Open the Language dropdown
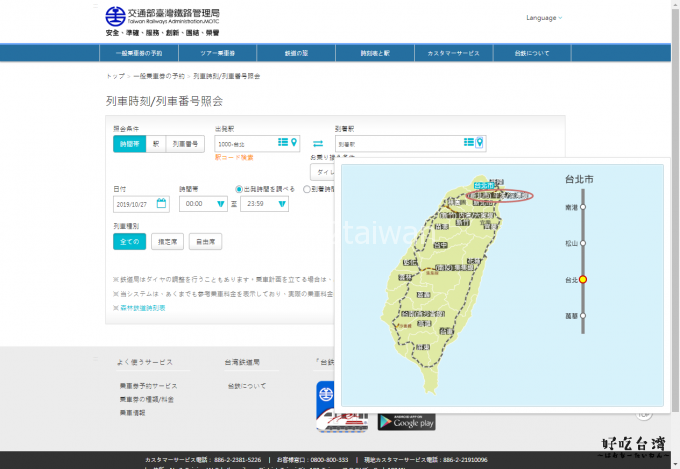The height and width of the screenshot is (469, 680). [x=543, y=17]
